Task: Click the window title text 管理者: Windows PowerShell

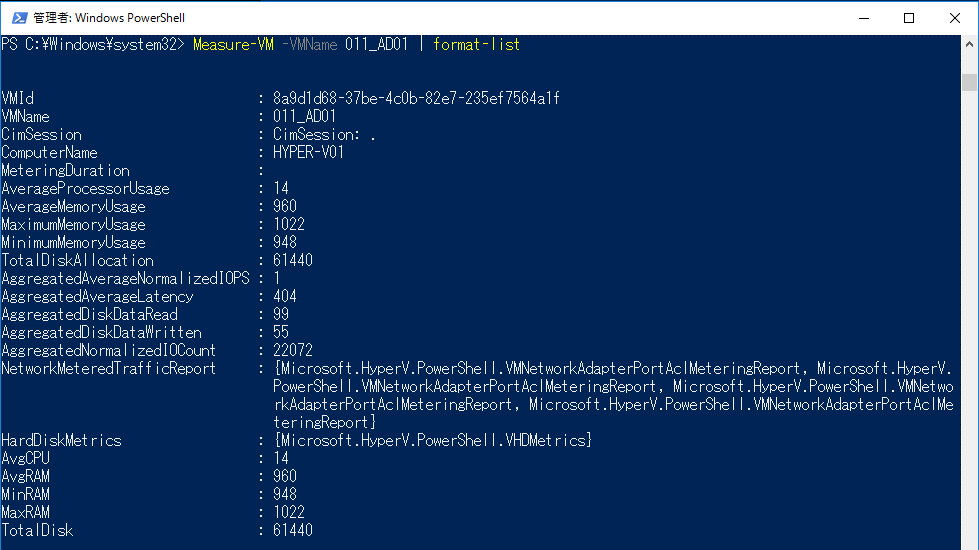Action: point(109,18)
